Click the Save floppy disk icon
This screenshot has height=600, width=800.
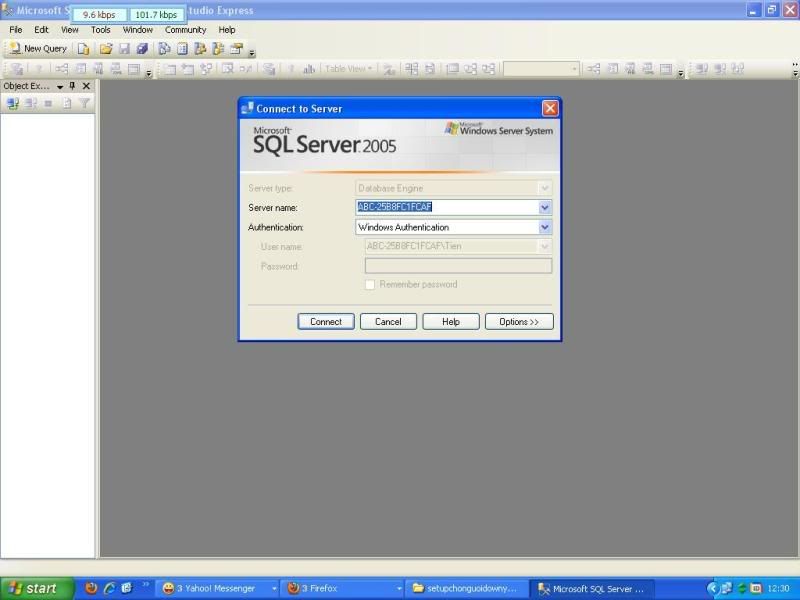pos(124,49)
